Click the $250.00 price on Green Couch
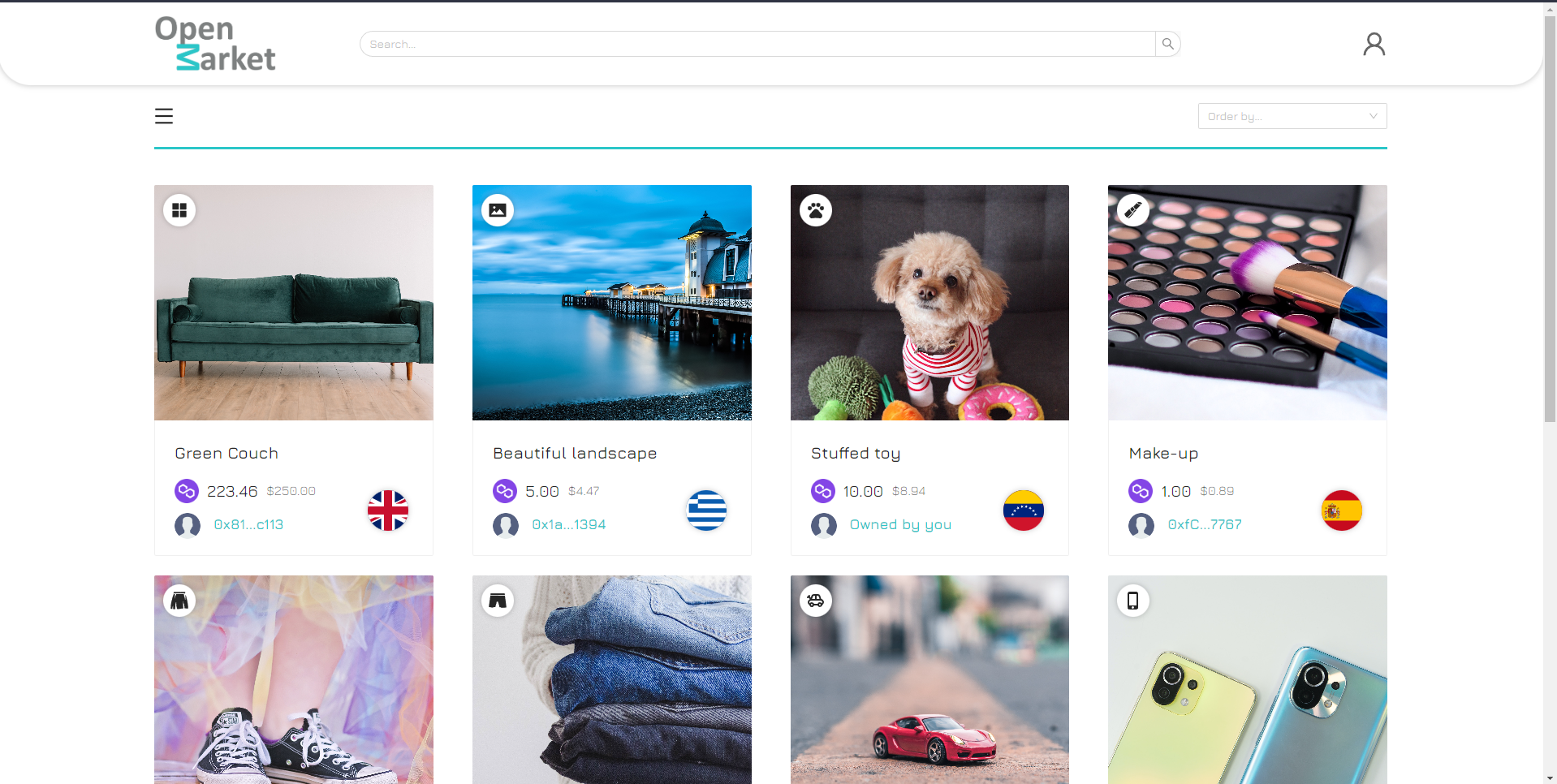 [x=291, y=491]
